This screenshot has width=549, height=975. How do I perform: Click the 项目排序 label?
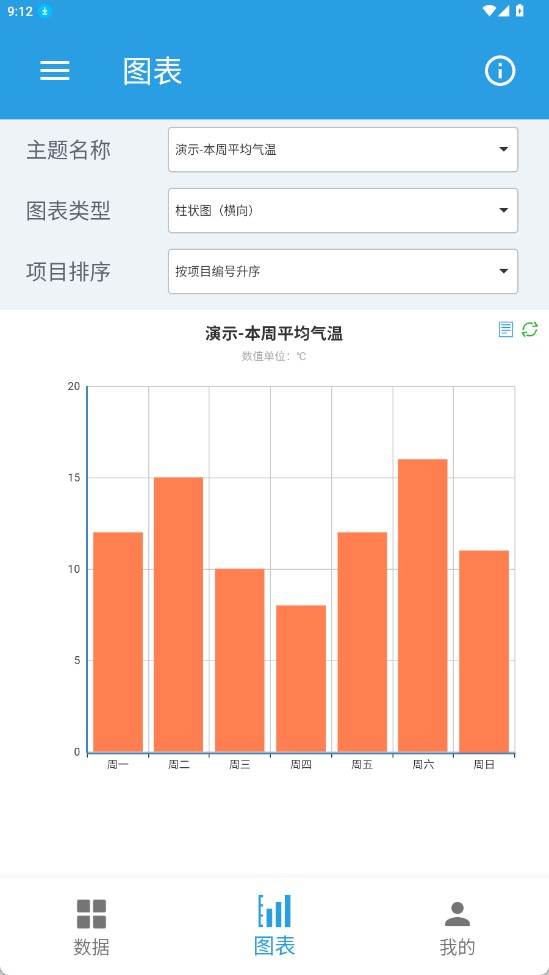coord(68,272)
